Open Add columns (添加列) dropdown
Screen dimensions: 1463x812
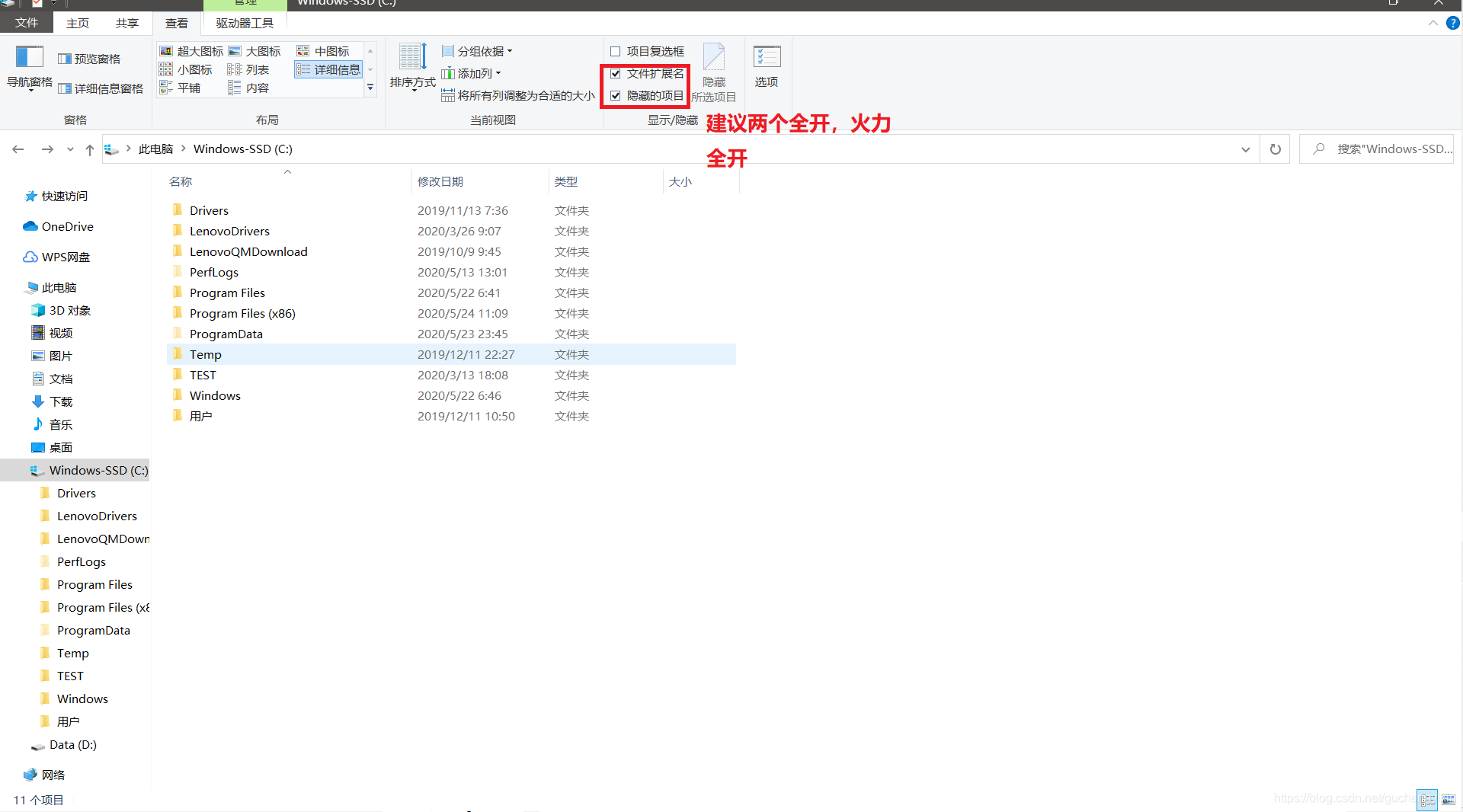pyautogui.click(x=471, y=73)
